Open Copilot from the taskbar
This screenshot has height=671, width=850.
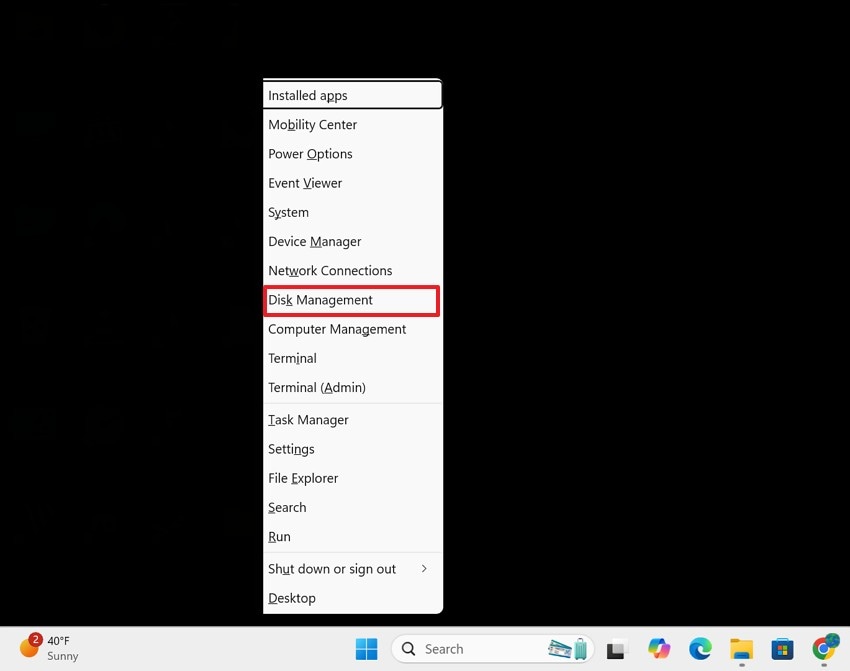(x=660, y=649)
